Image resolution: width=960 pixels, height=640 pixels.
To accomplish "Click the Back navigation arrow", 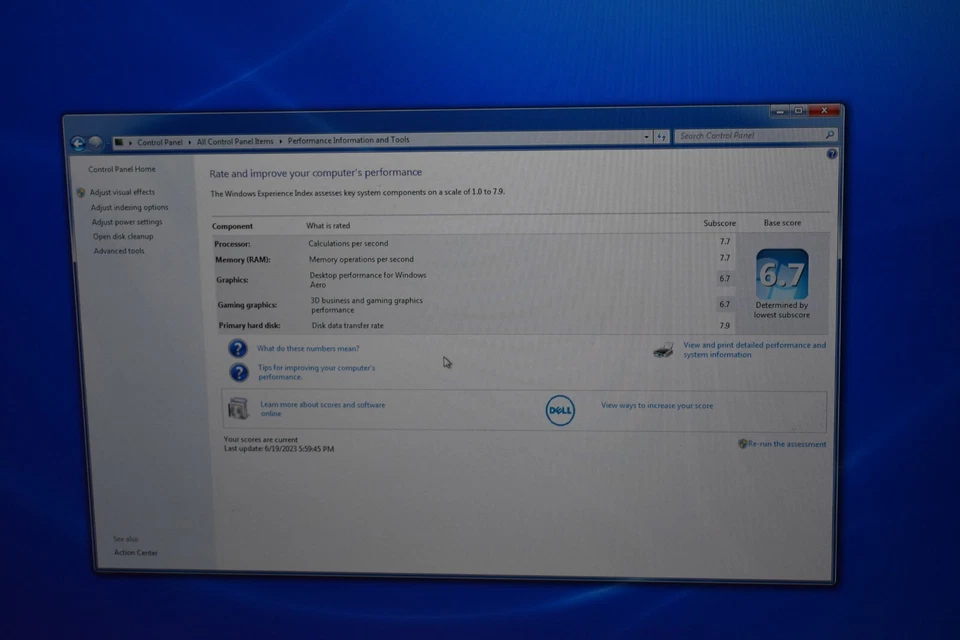I will pyautogui.click(x=77, y=142).
